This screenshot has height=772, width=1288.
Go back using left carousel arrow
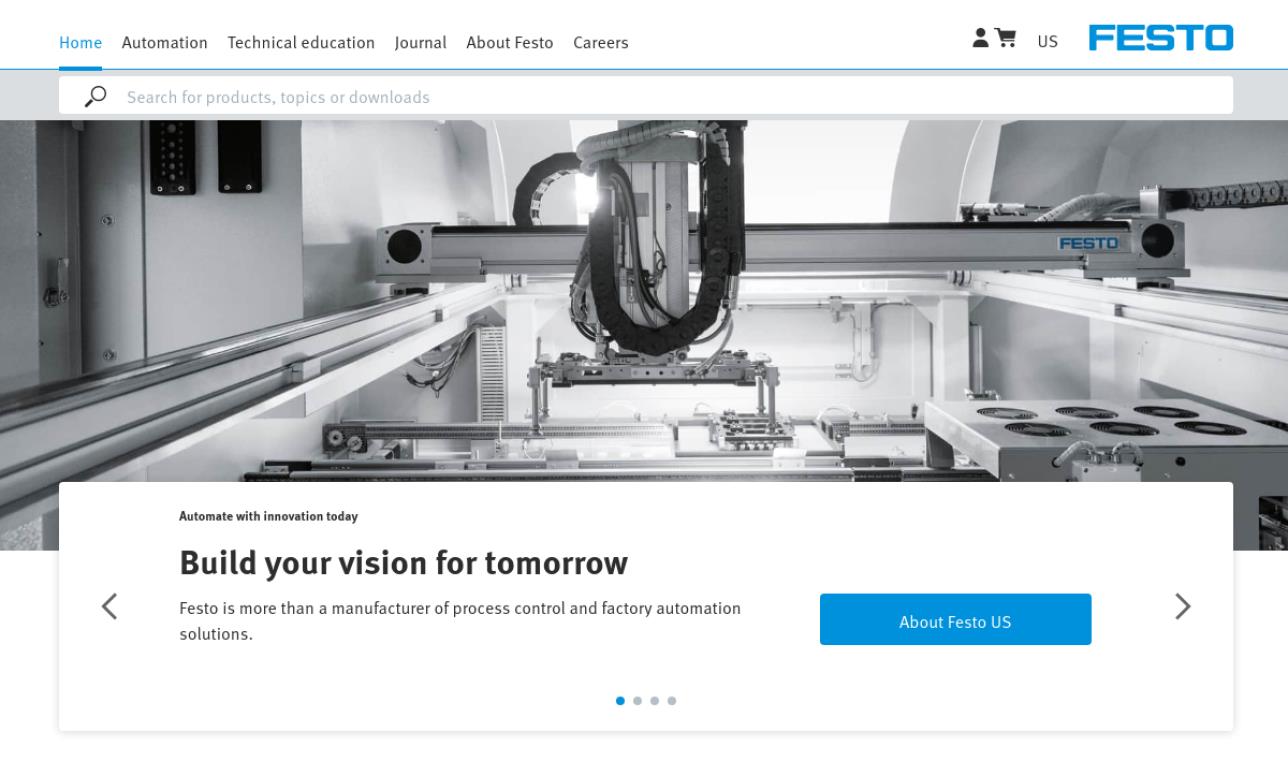point(110,606)
